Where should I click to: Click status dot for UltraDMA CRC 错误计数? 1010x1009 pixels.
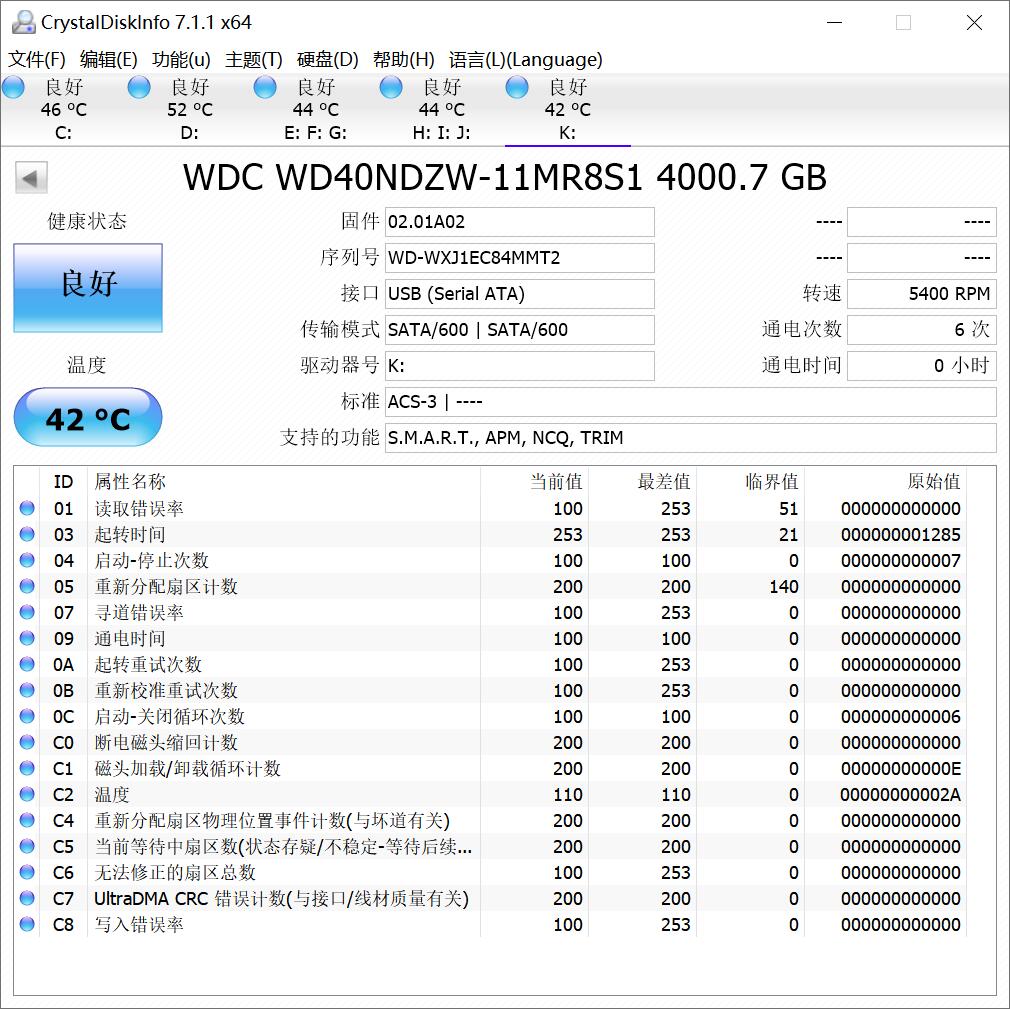(27, 899)
